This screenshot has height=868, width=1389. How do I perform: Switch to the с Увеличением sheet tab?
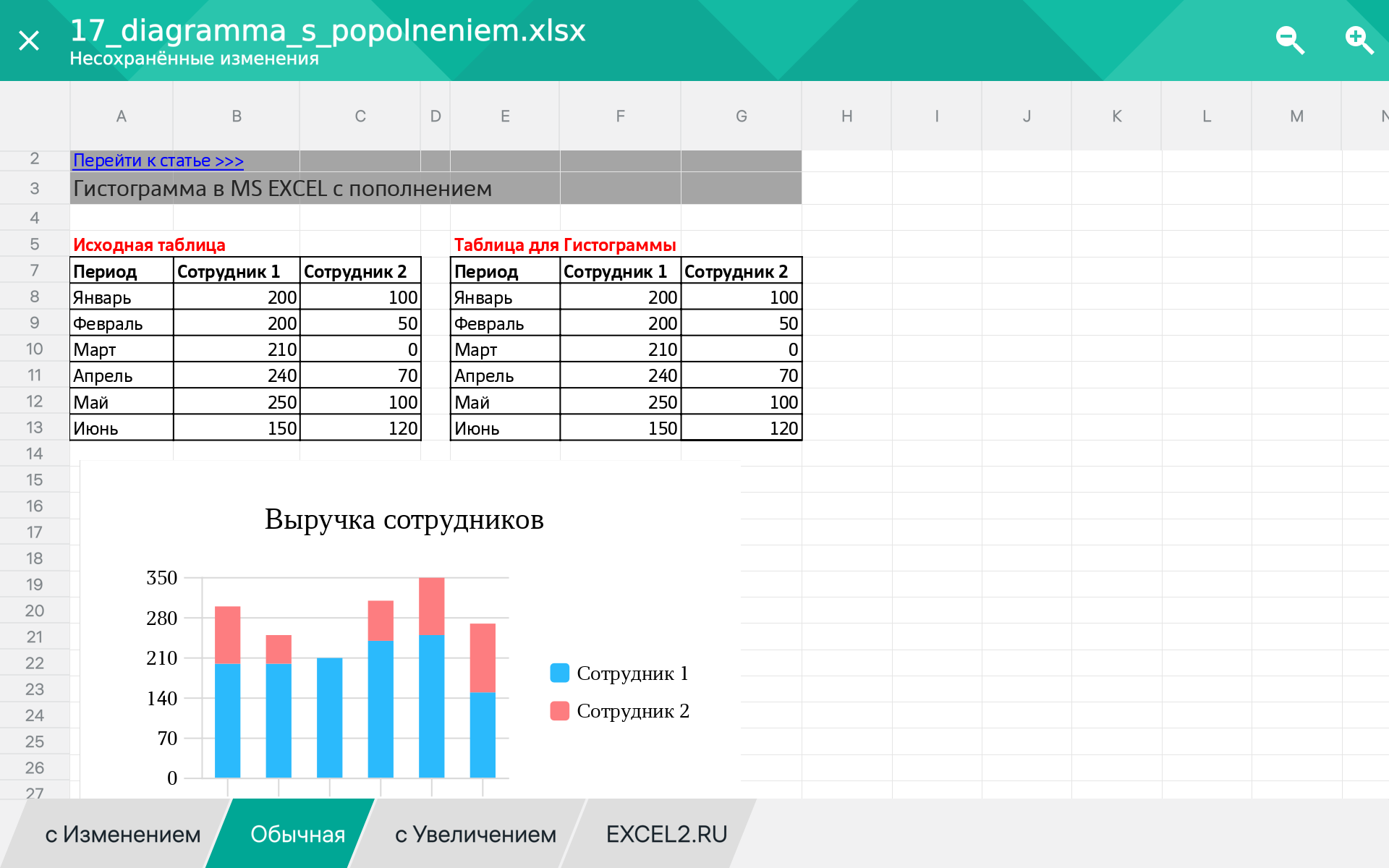pos(474,833)
